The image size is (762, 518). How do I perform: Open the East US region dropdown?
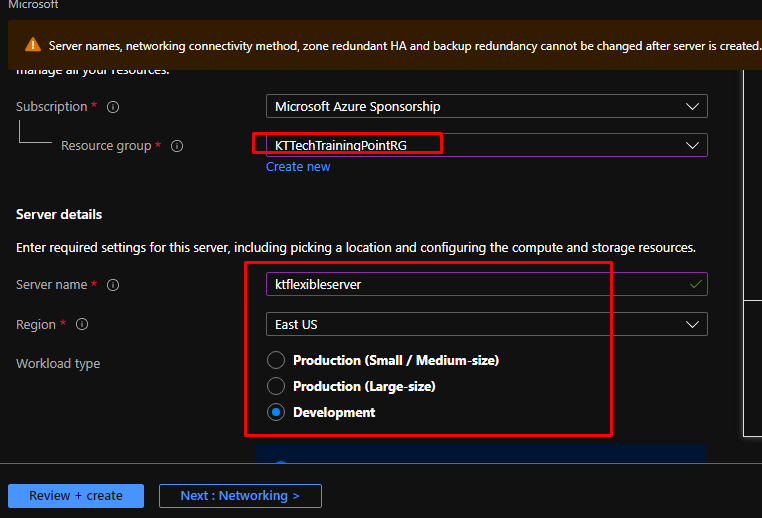[x=486, y=324]
